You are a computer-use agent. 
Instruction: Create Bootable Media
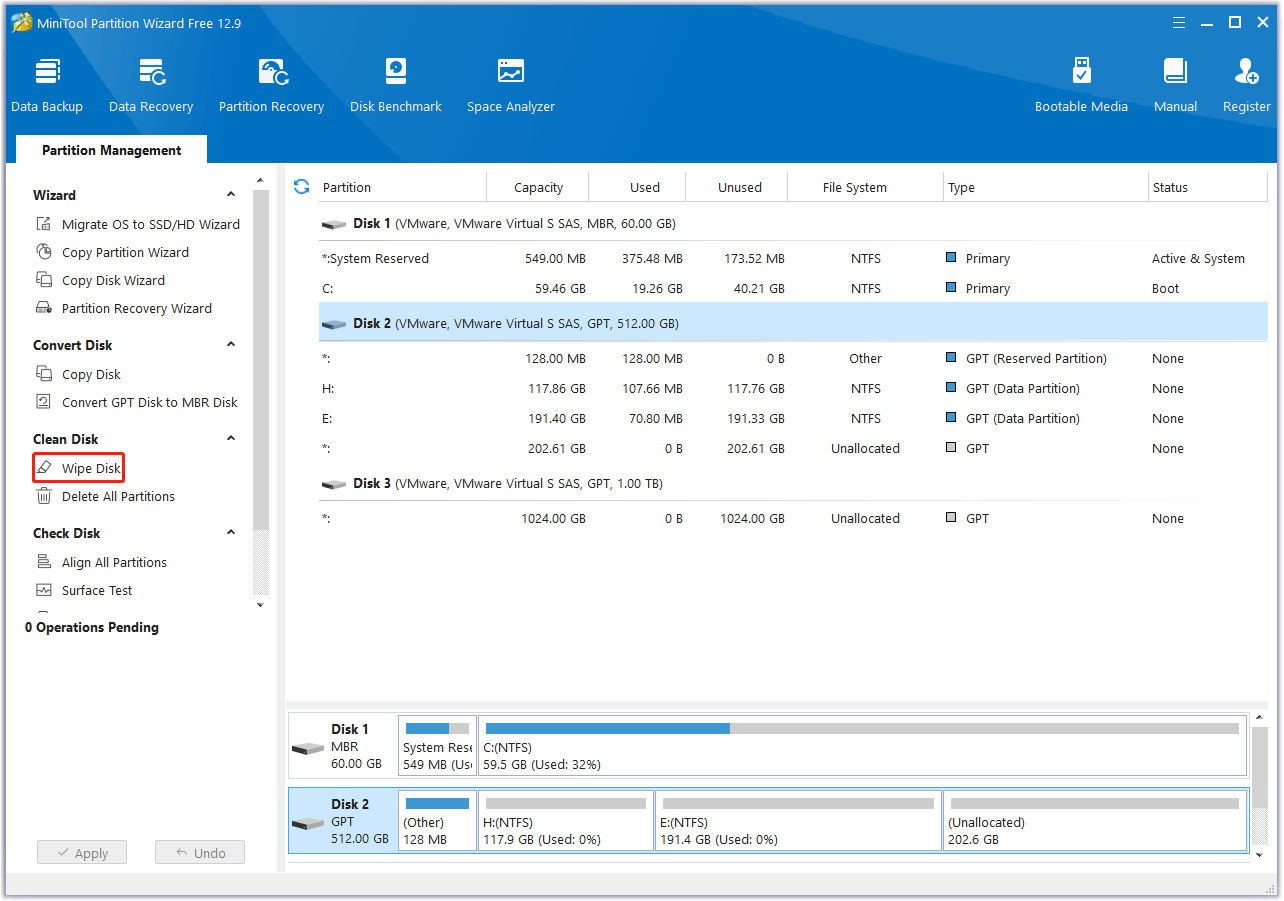coord(1081,86)
